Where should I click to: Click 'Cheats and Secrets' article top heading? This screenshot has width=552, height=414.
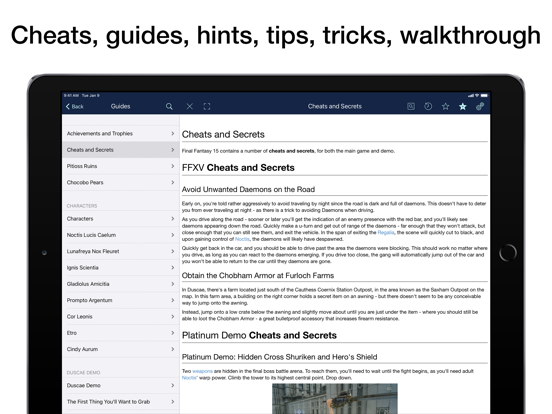[223, 134]
